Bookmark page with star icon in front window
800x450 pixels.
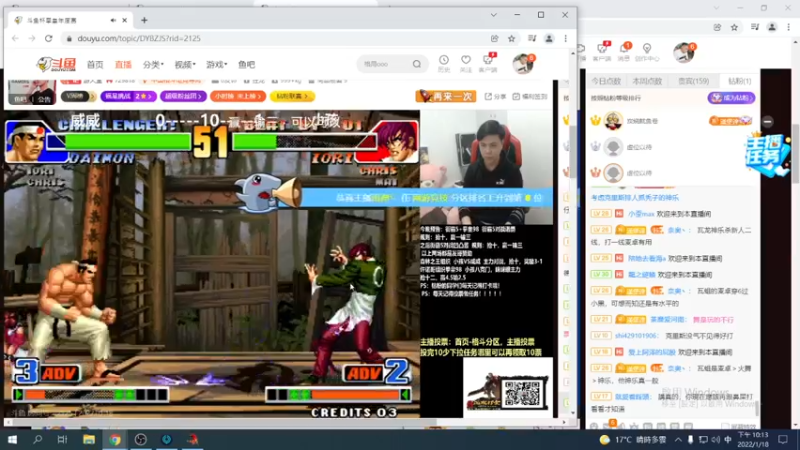[x=511, y=38]
